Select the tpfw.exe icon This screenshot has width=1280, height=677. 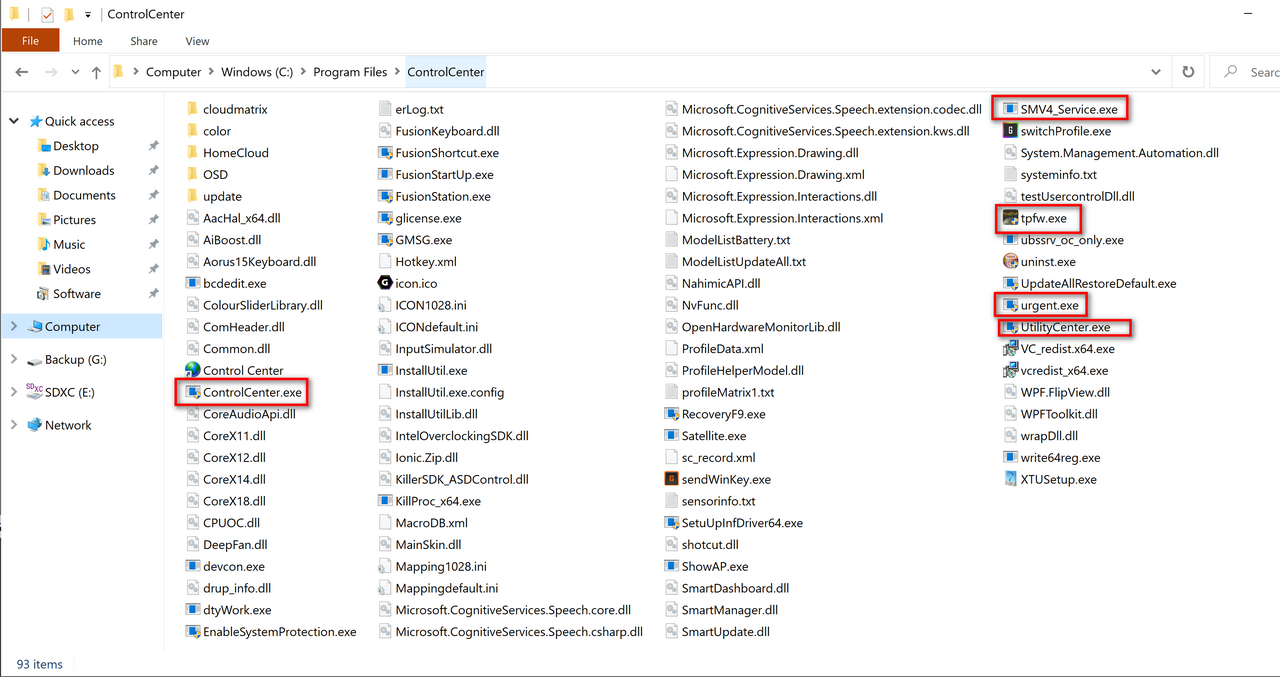(1010, 218)
